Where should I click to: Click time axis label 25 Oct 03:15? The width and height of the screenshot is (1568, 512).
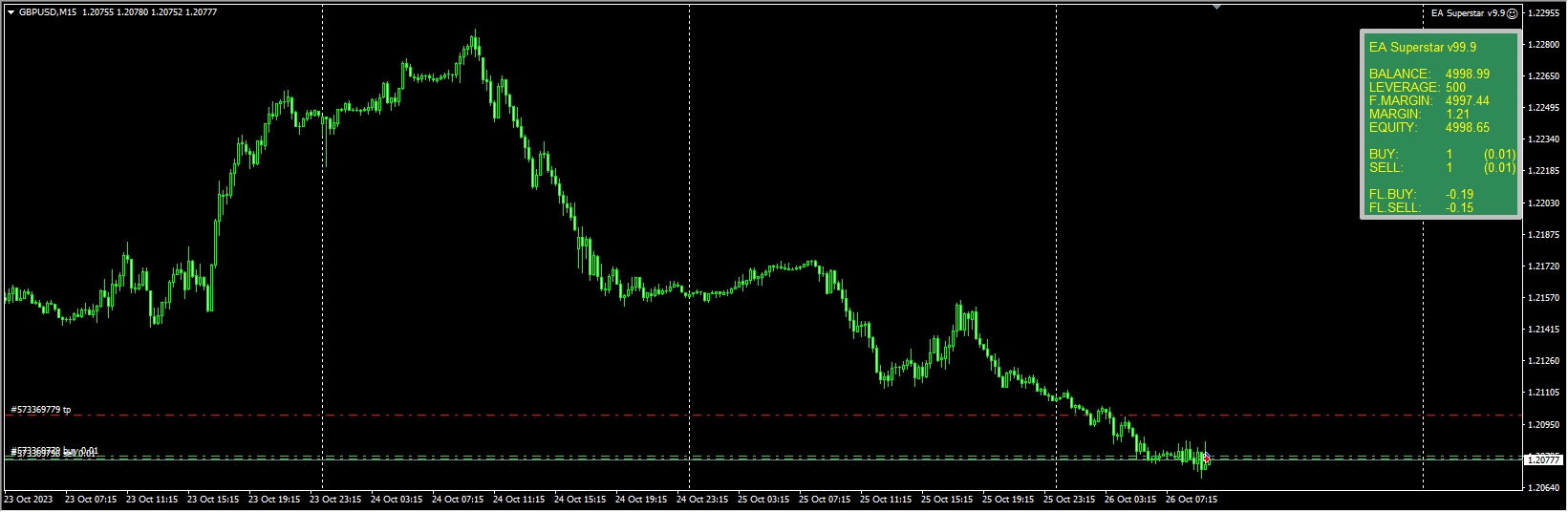pyautogui.click(x=763, y=500)
